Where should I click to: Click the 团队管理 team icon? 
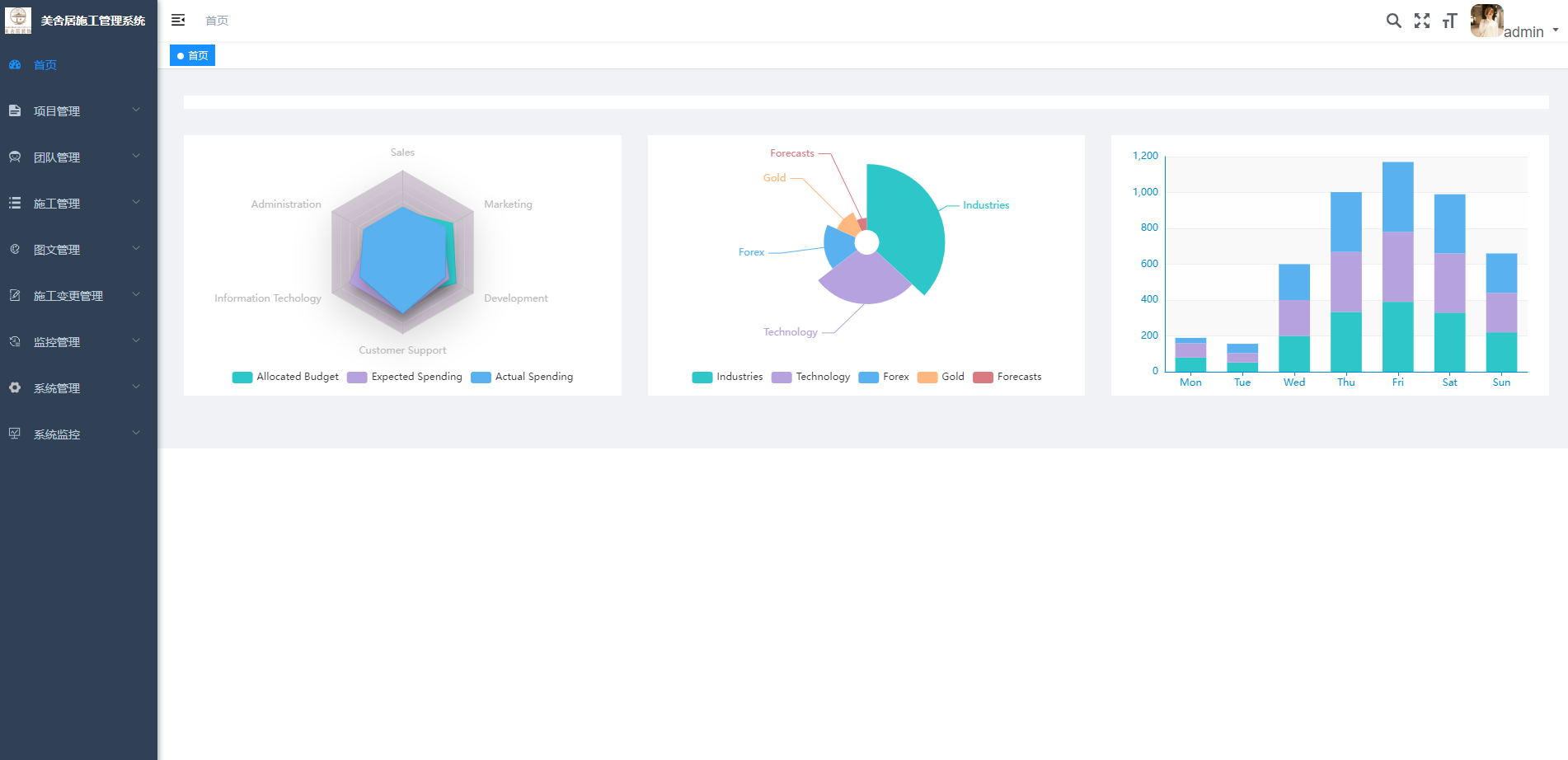(x=15, y=157)
